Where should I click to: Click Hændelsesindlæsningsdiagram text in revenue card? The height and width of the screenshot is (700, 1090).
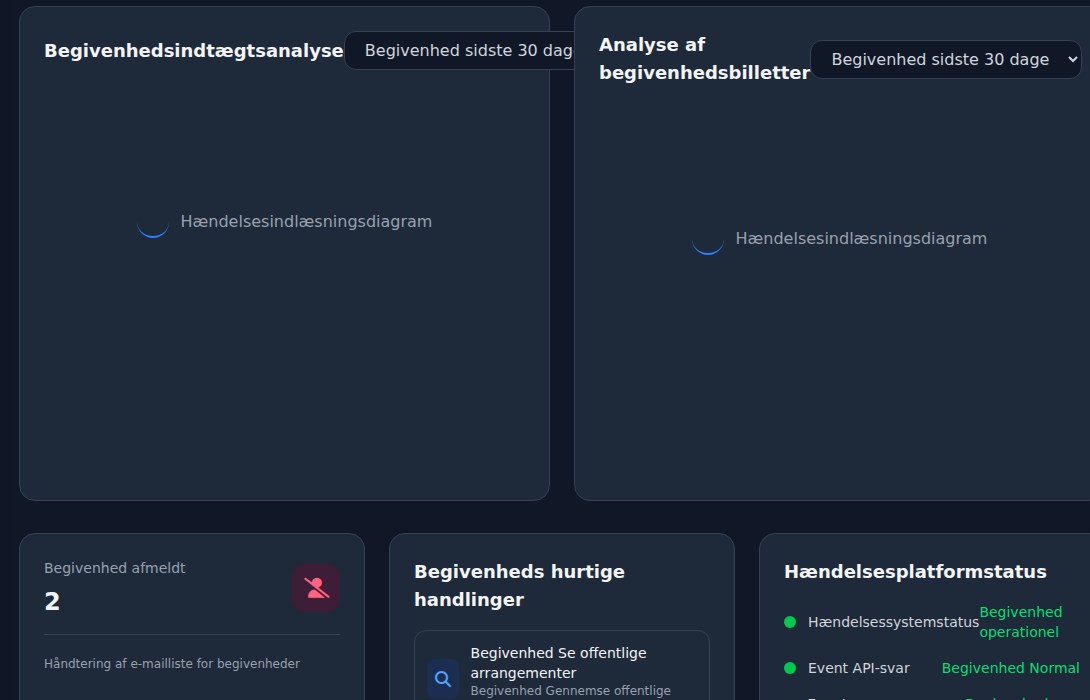[306, 222]
